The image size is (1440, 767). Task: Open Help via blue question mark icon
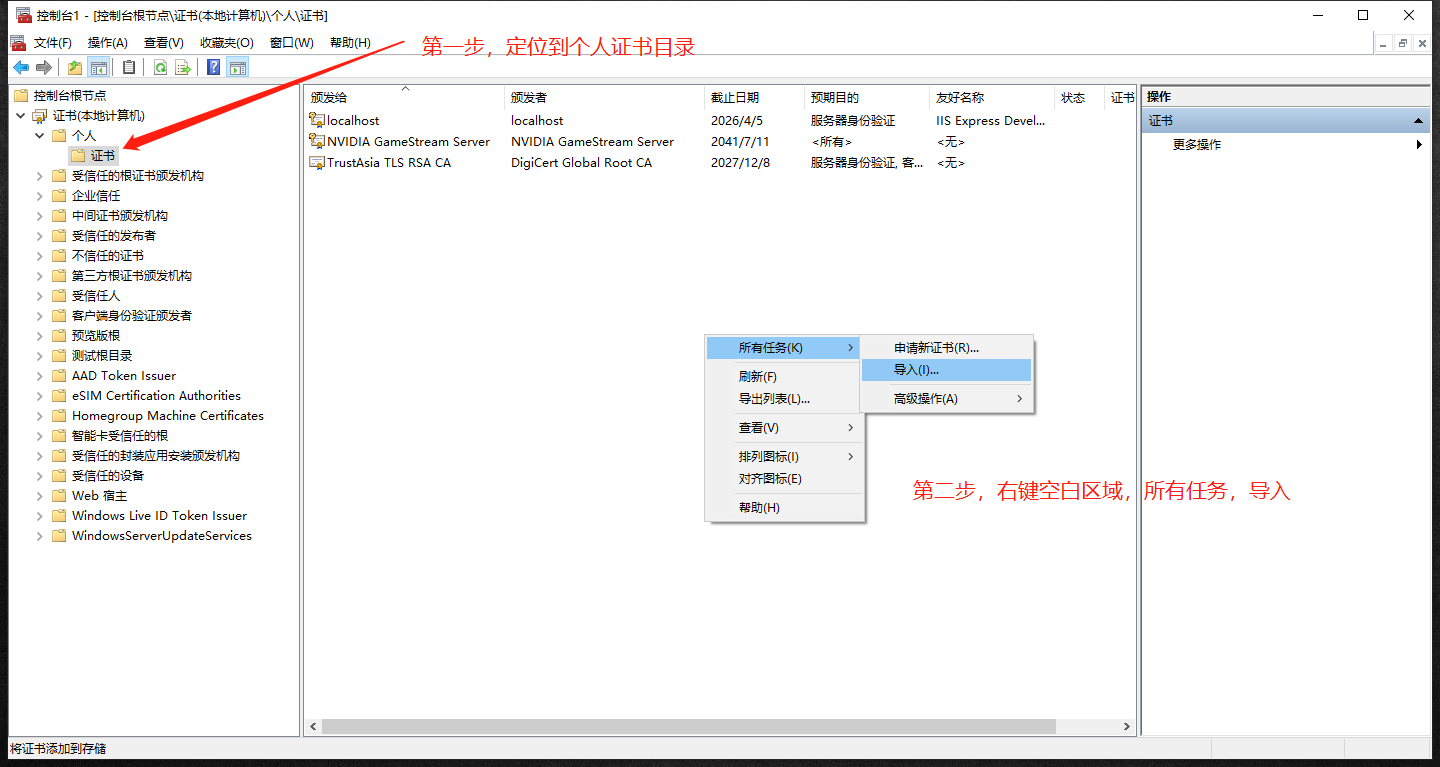pyautogui.click(x=213, y=68)
